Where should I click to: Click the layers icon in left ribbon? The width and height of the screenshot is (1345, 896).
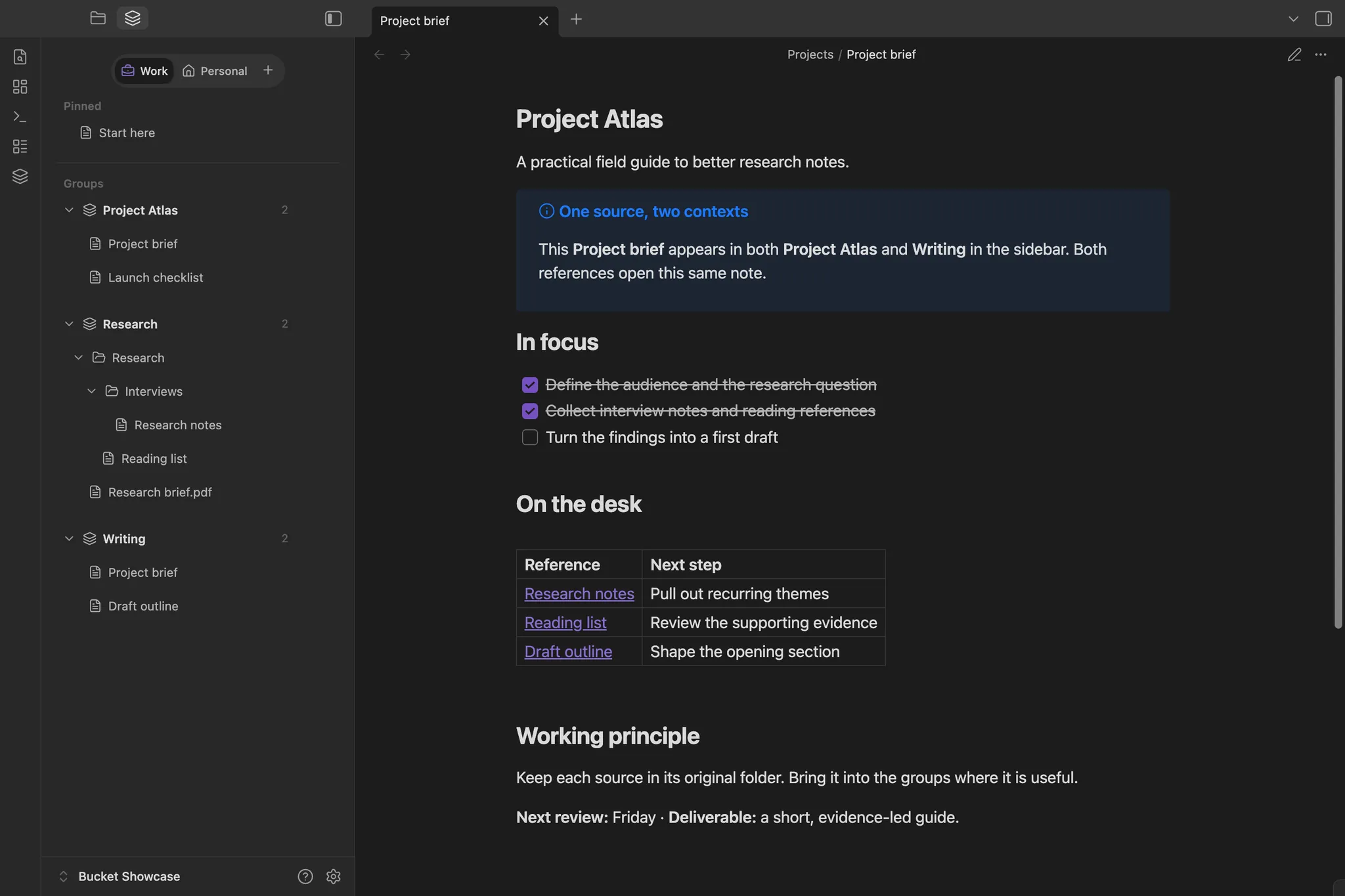(x=20, y=176)
